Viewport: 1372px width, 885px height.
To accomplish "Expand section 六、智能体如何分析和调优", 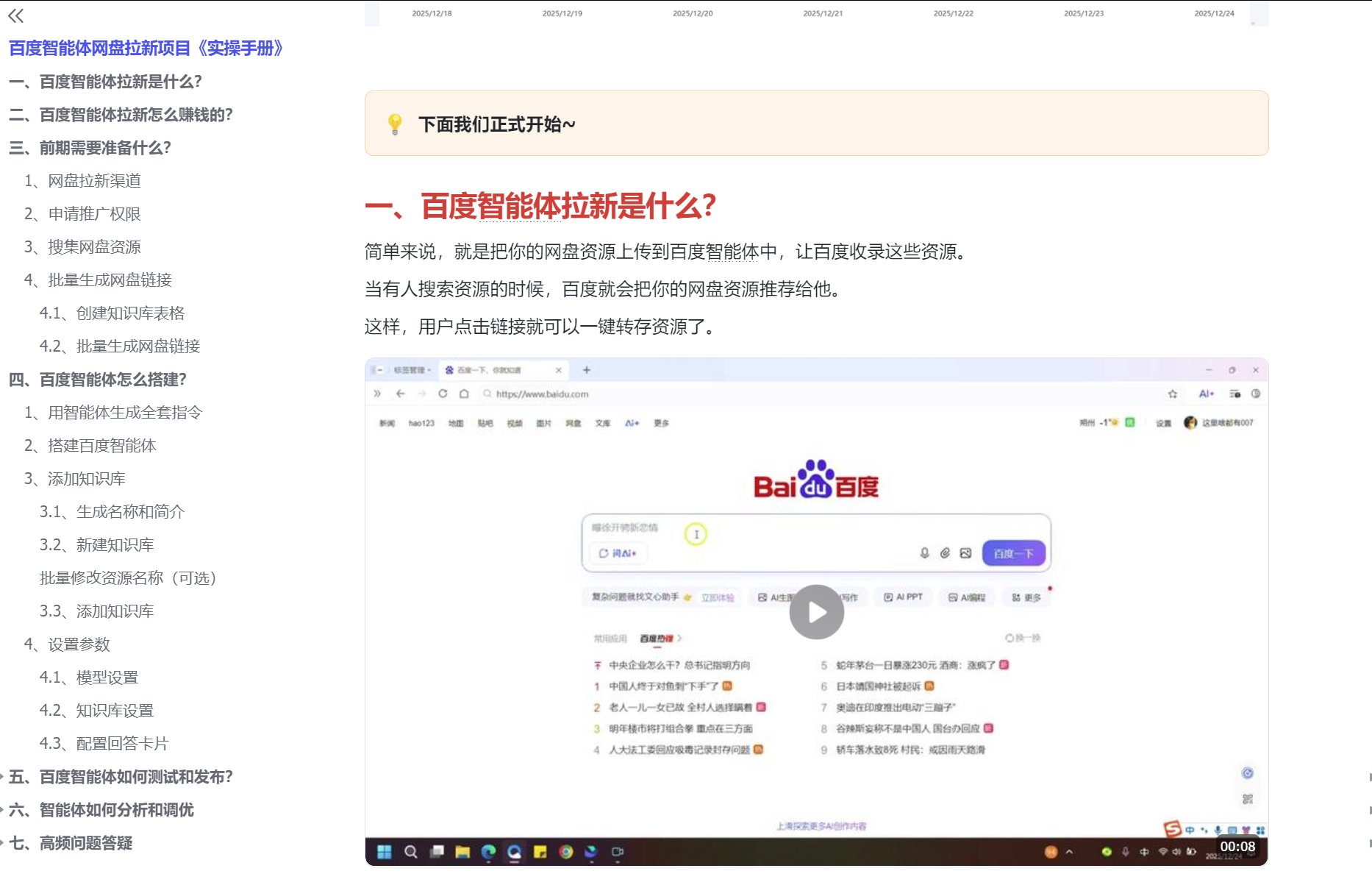I will pos(103,810).
